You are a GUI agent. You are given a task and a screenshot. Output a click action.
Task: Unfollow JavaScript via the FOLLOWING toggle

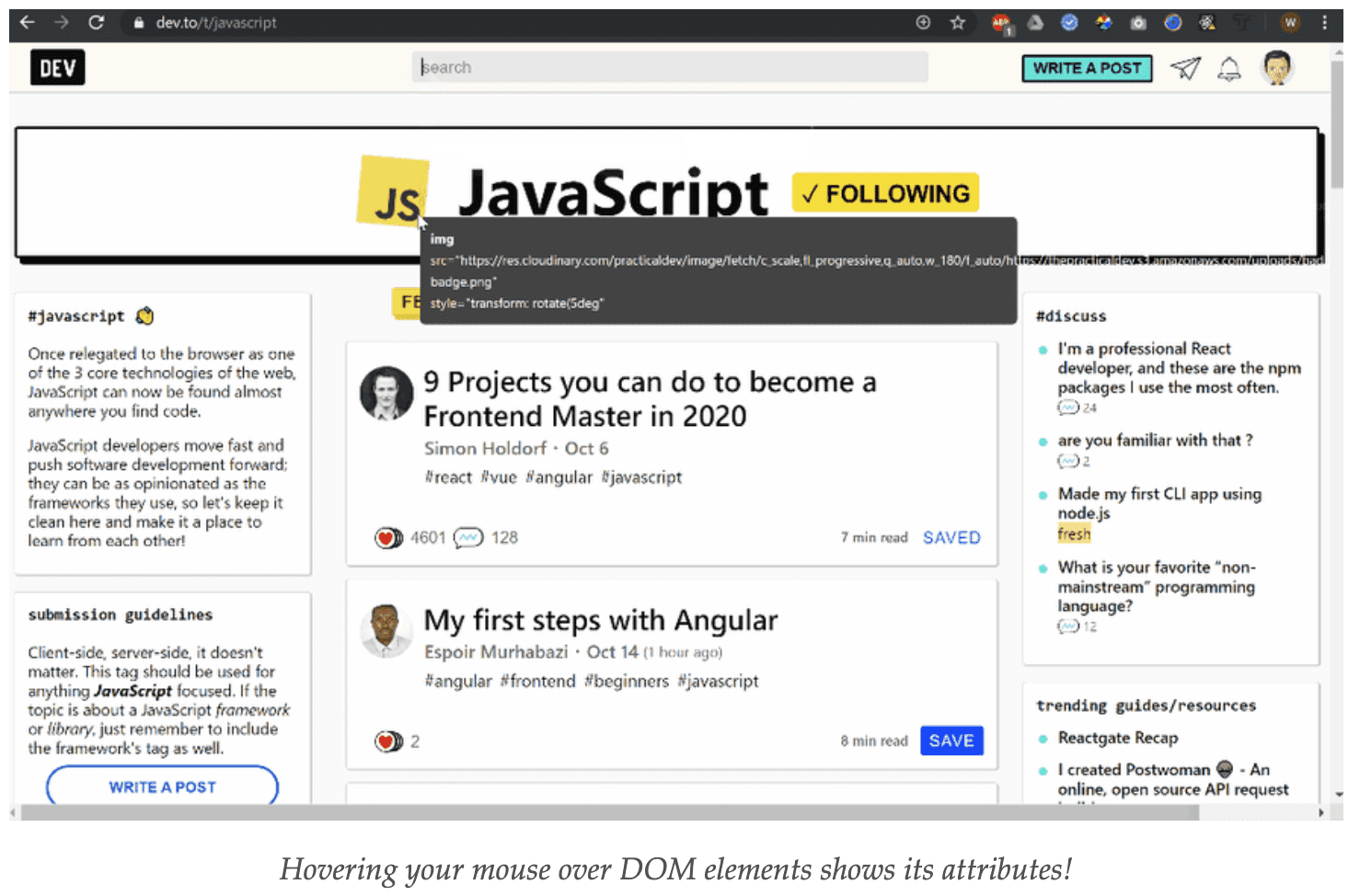tap(884, 193)
